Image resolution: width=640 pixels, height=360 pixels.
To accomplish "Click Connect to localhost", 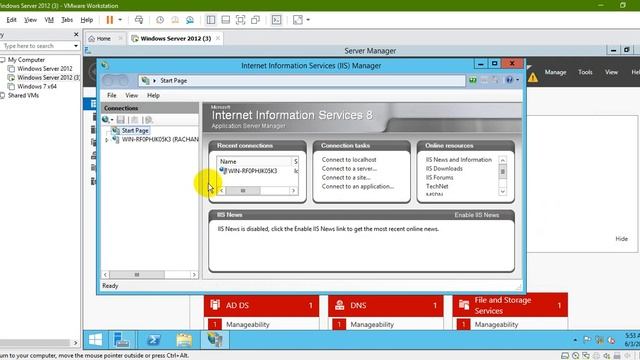I will (349, 160).
